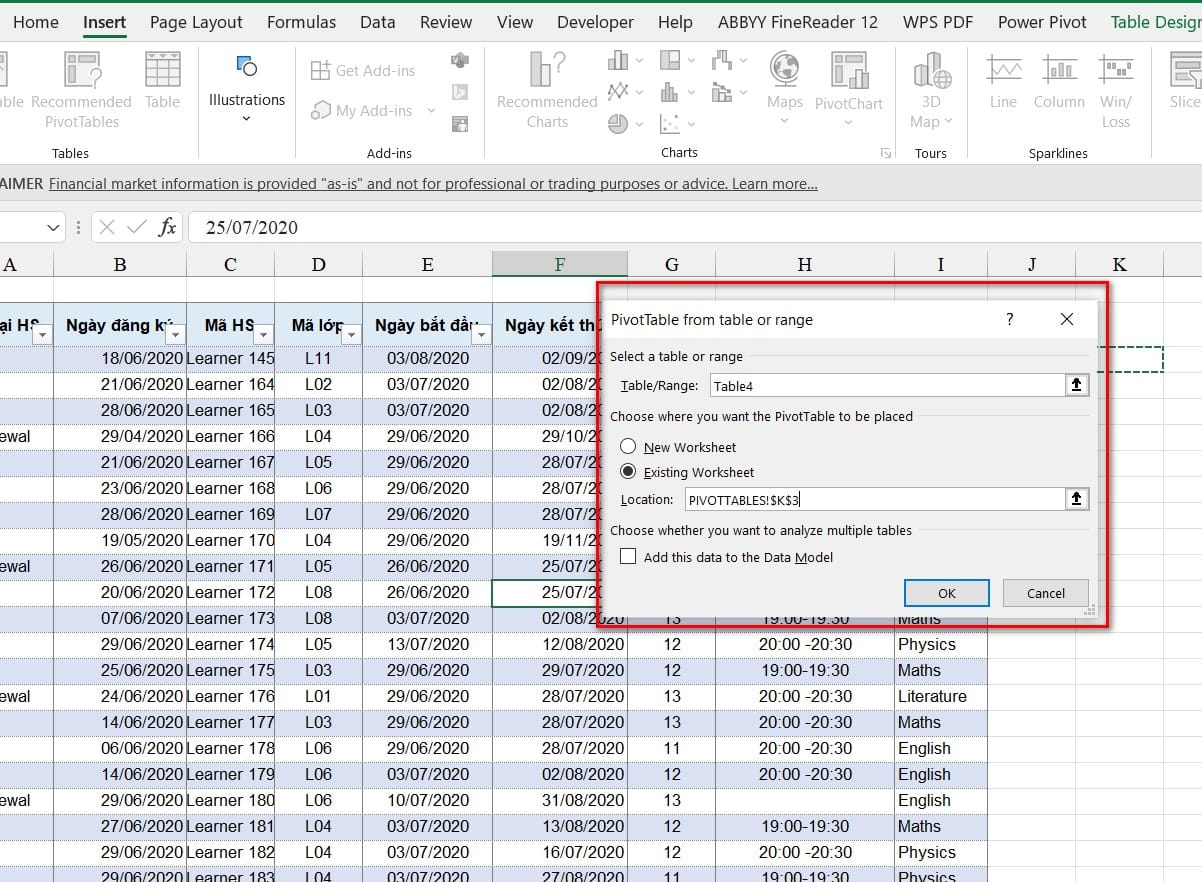Click cell with date 18/06/2020
The width and height of the screenshot is (1202, 882).
(120, 358)
